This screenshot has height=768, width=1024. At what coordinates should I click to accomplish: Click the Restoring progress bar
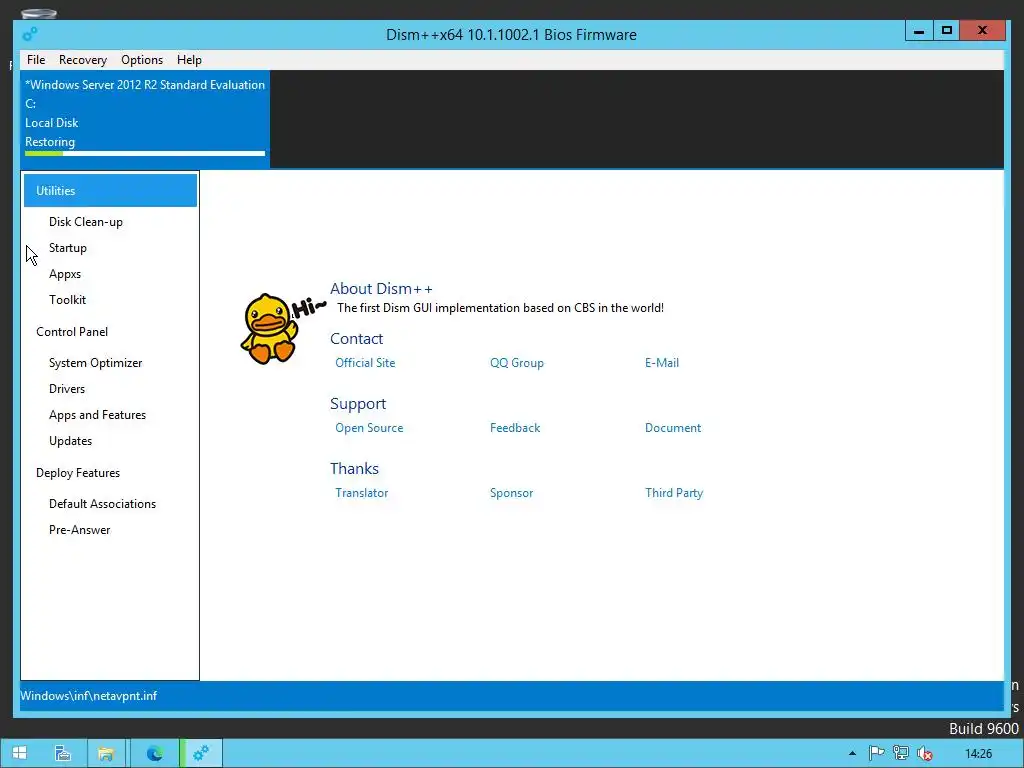[x=145, y=153]
